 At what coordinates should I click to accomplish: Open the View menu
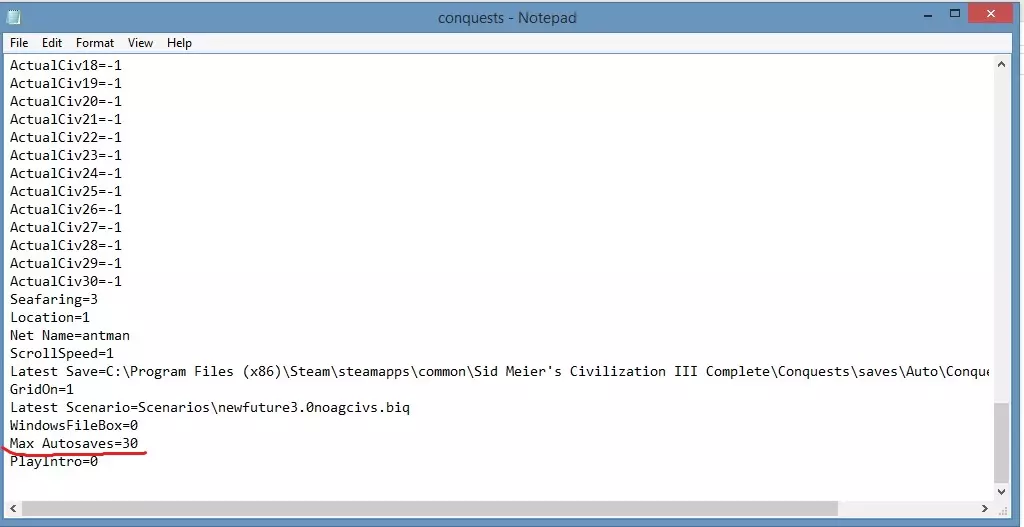pyautogui.click(x=140, y=43)
